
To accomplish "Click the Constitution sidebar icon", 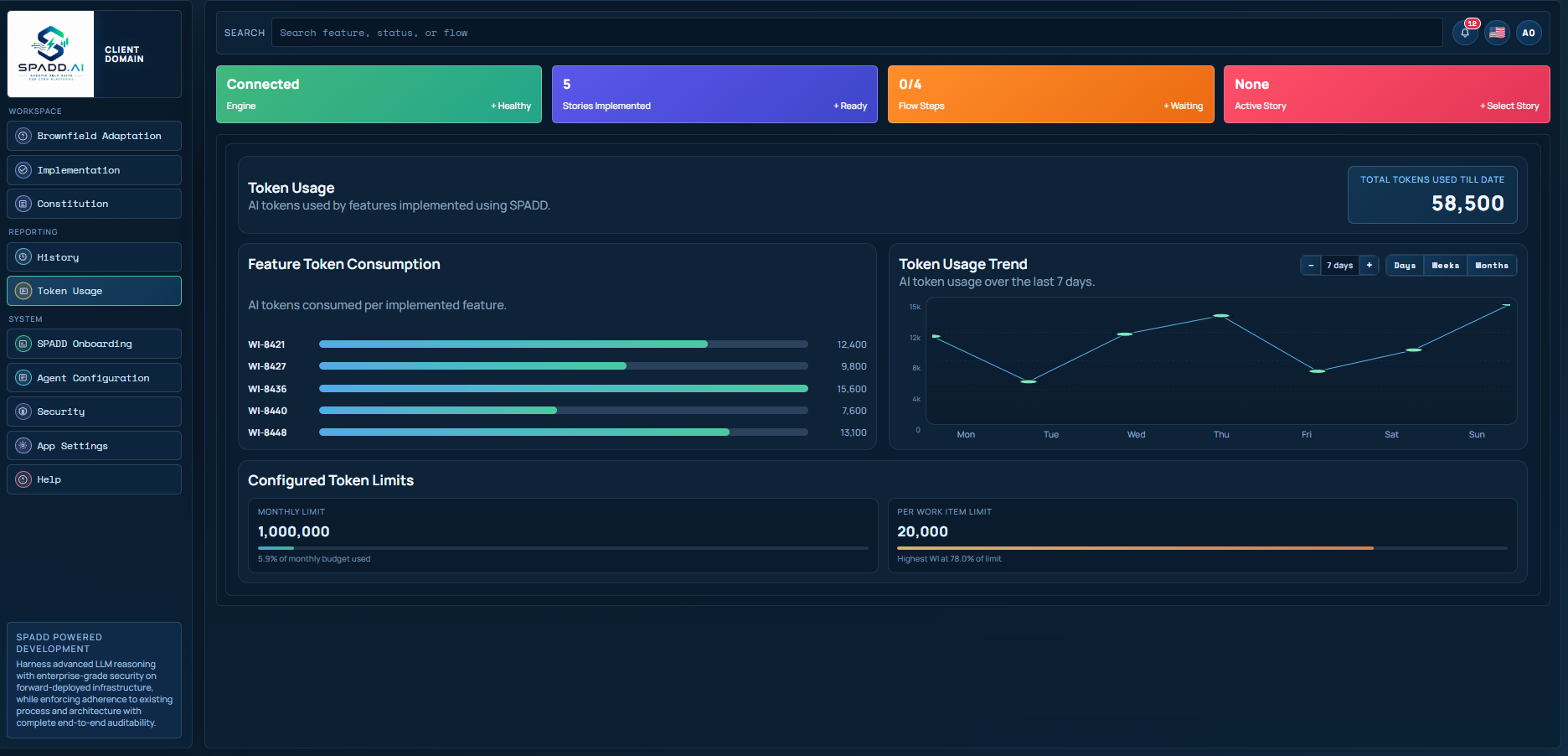I will coord(23,204).
